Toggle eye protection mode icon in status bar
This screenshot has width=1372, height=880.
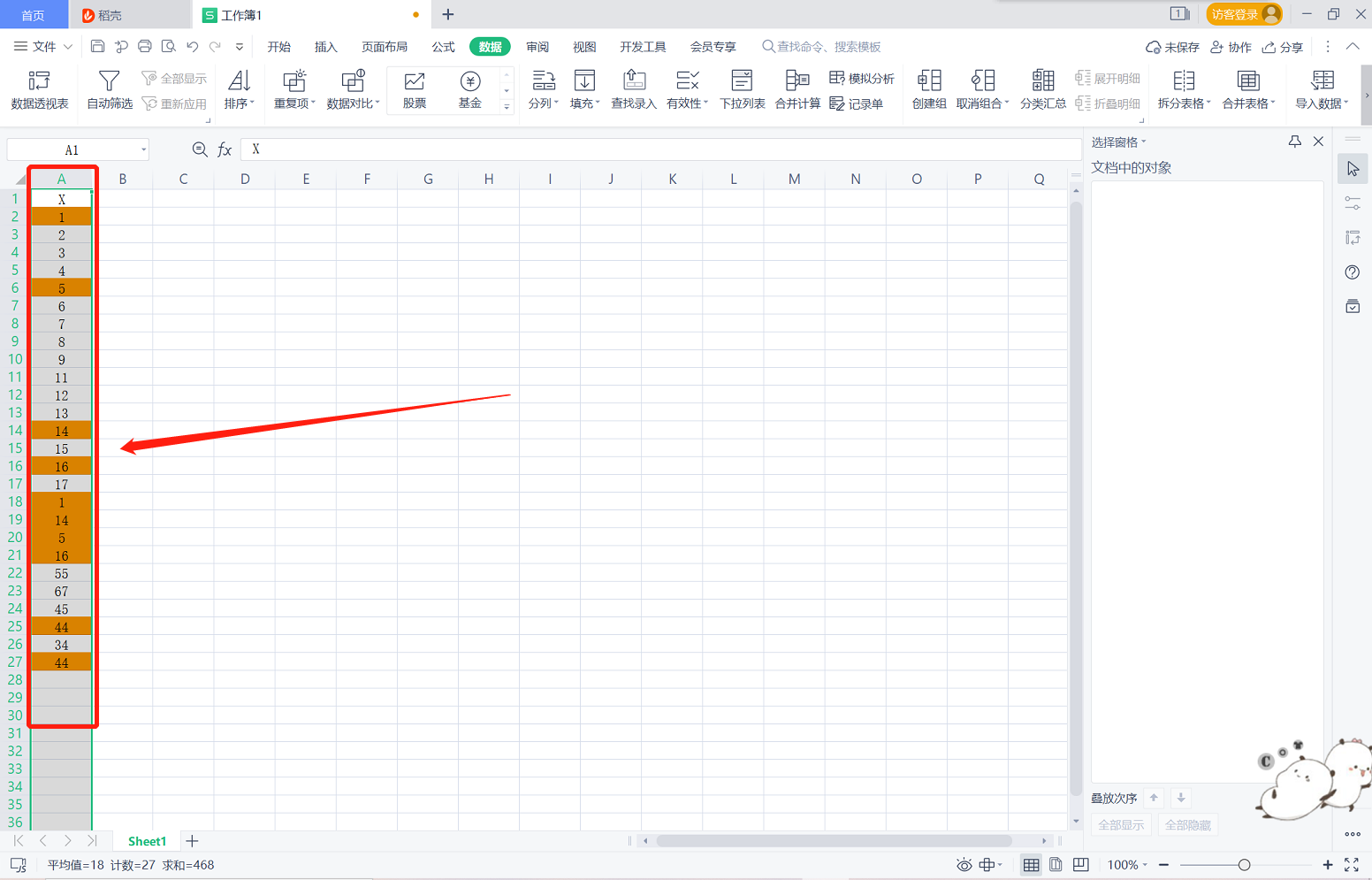pos(964,865)
